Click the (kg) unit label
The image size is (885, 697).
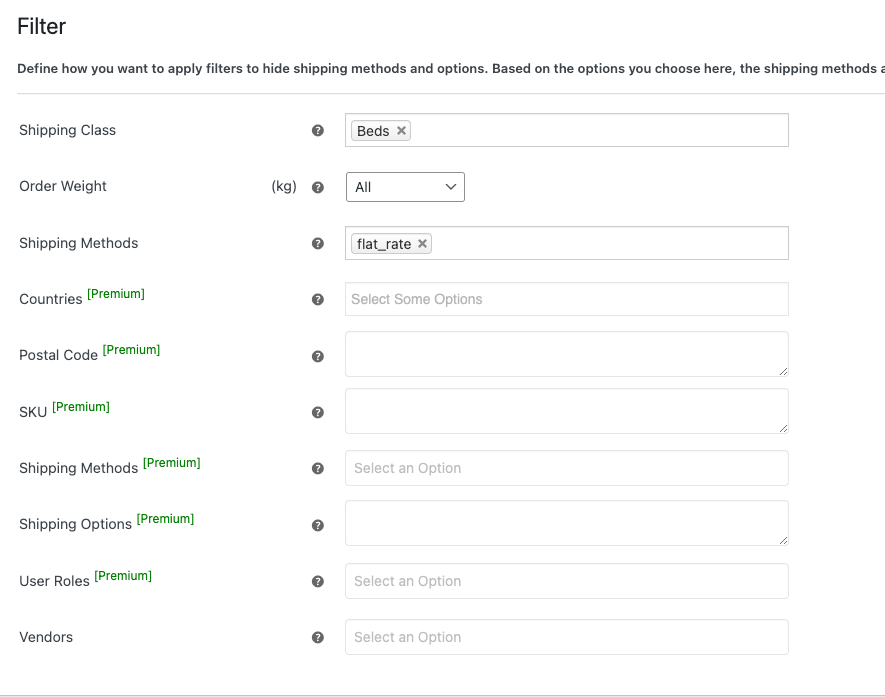(284, 186)
